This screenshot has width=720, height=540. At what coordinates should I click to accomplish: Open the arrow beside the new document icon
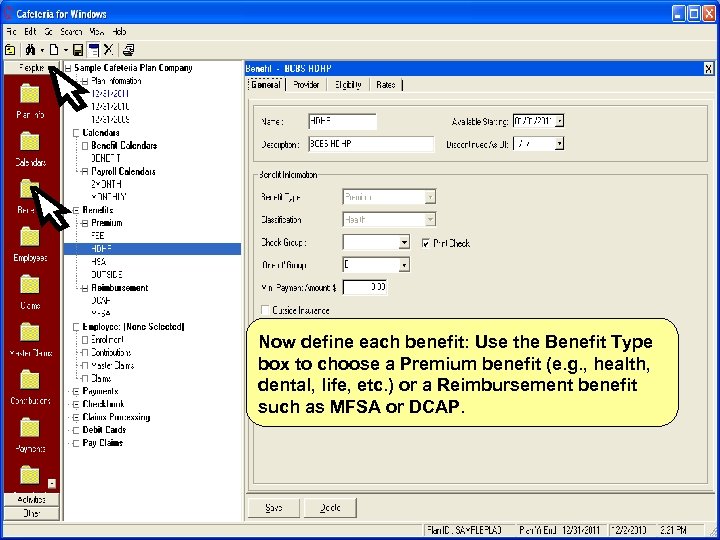pyautogui.click(x=66, y=50)
